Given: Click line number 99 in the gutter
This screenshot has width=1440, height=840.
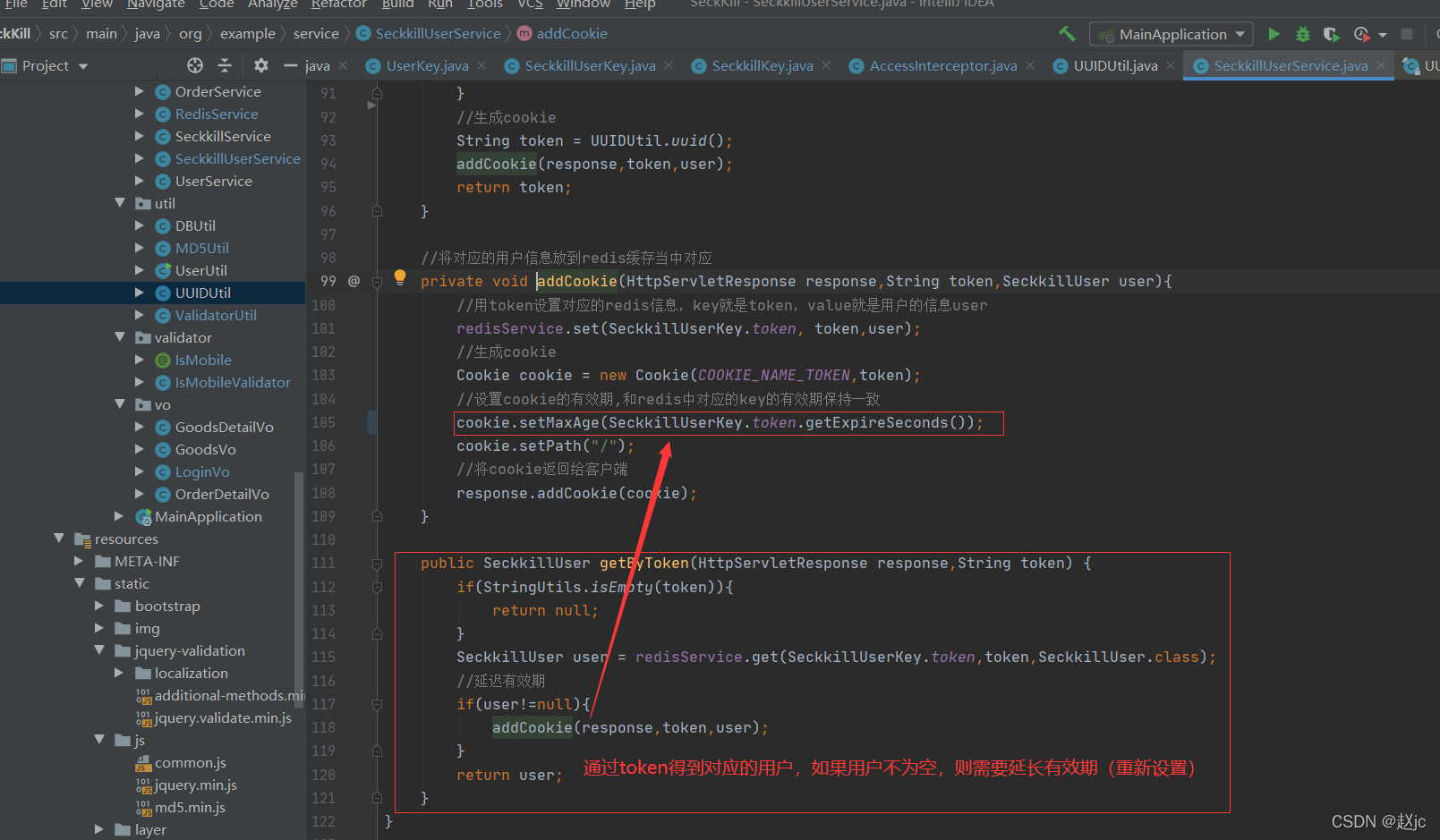Looking at the screenshot, I should click(x=328, y=281).
